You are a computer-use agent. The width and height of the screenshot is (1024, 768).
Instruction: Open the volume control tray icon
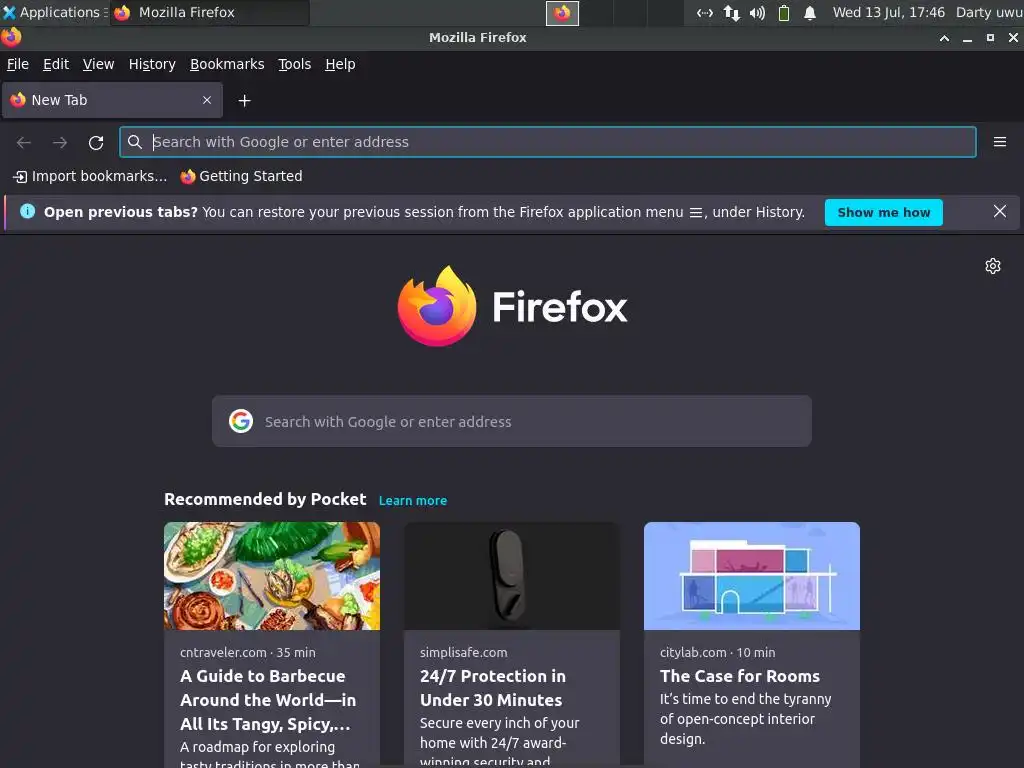point(757,13)
